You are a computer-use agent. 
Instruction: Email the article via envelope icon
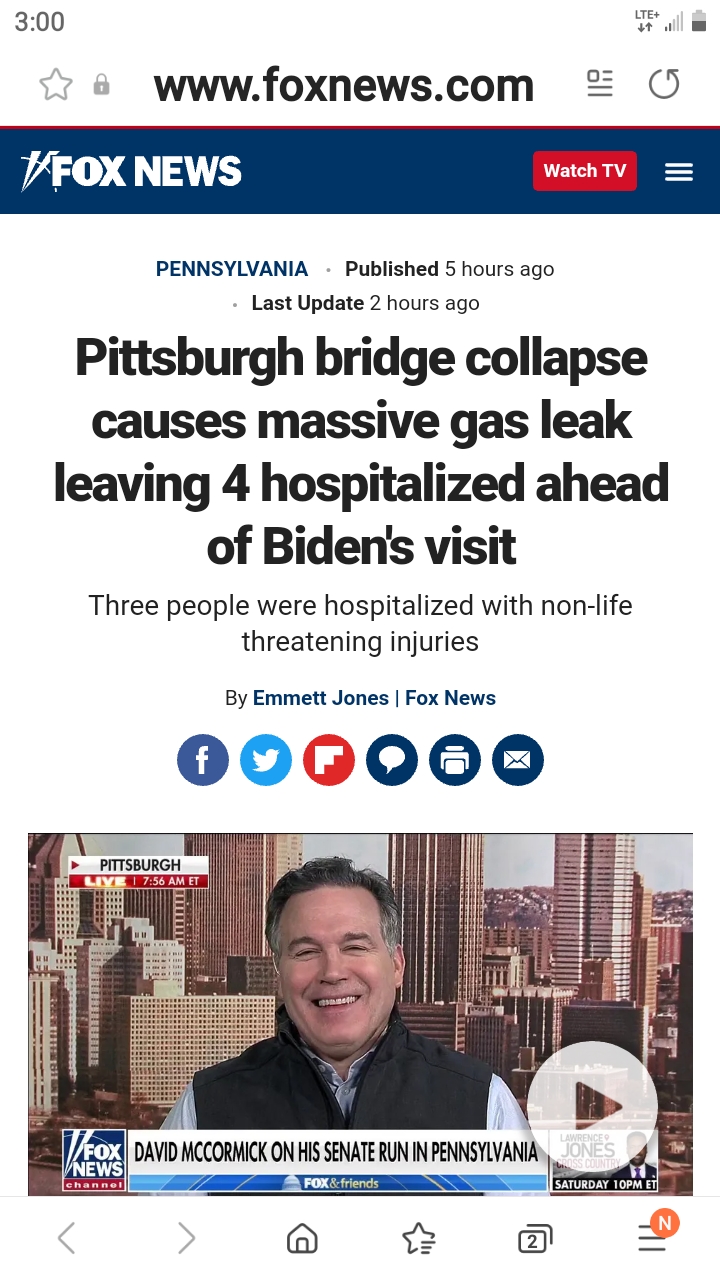[x=518, y=760]
